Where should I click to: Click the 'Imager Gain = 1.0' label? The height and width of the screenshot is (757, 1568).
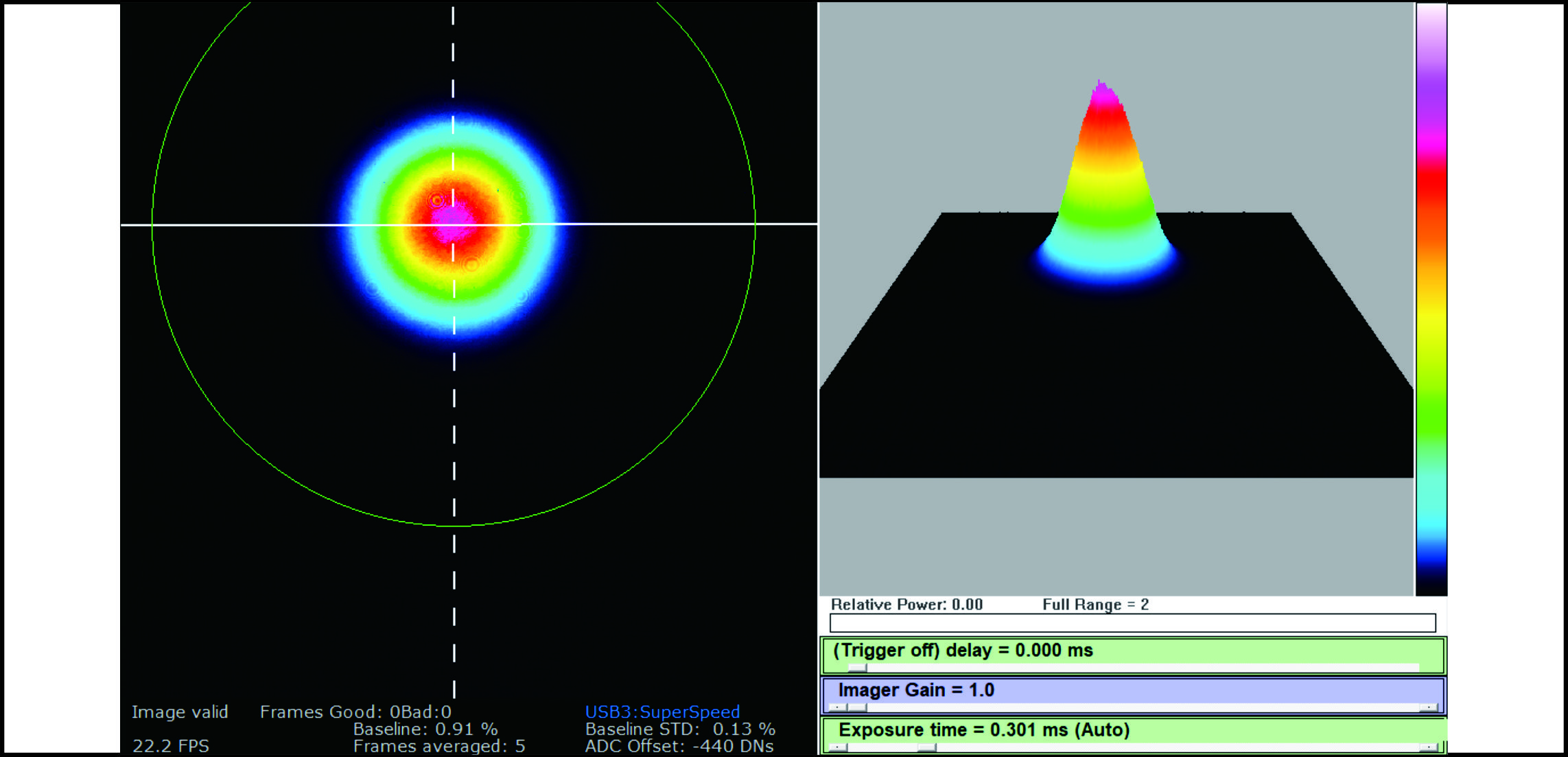916,690
